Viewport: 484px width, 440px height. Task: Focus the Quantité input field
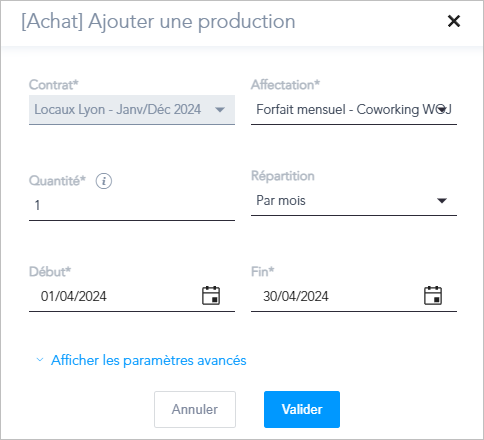click(132, 205)
